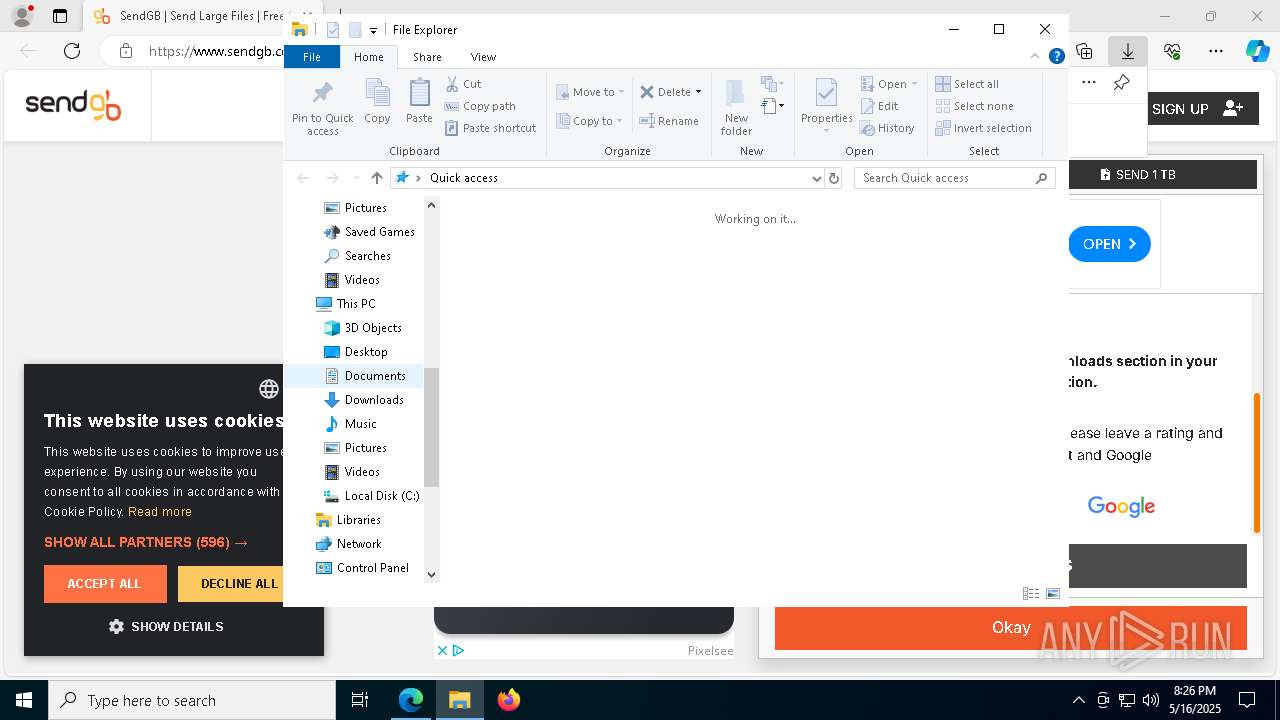The image size is (1280, 720).
Task: Create a New folder from ribbon
Action: coord(736,107)
